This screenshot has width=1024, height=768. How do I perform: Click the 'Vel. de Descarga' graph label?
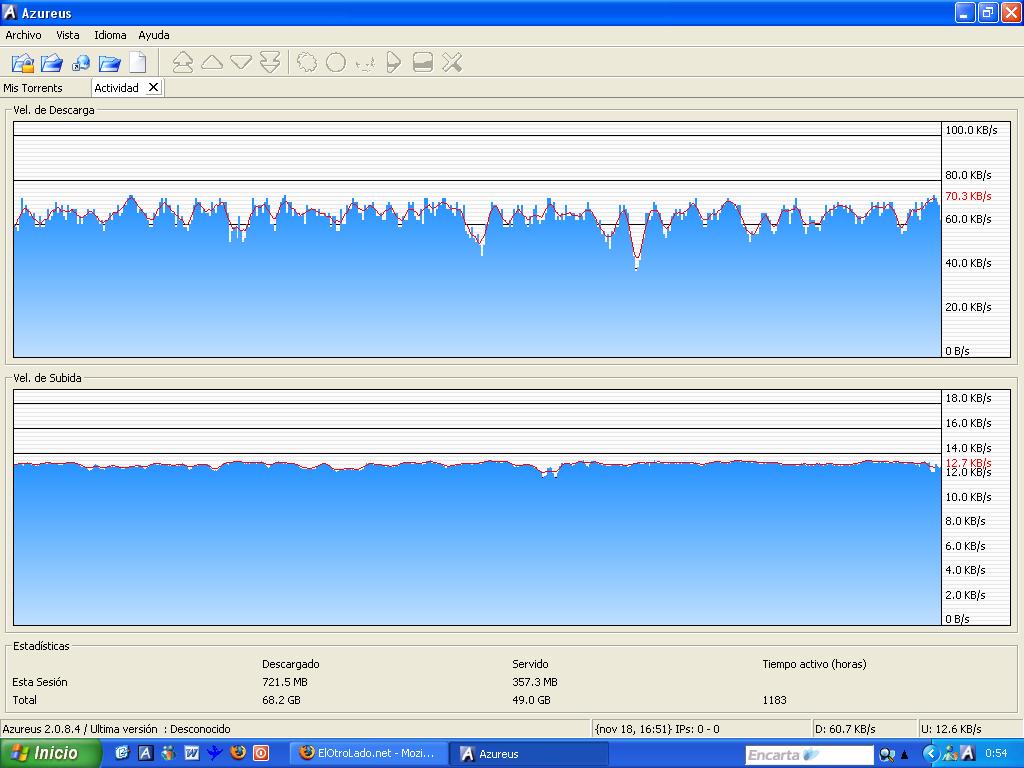(x=54, y=110)
